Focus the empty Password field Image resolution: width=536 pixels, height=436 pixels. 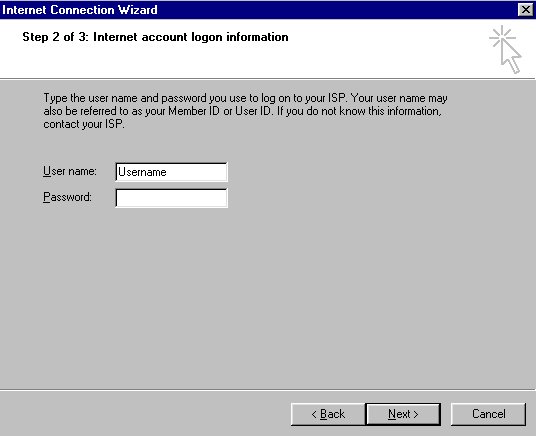pyautogui.click(x=171, y=198)
